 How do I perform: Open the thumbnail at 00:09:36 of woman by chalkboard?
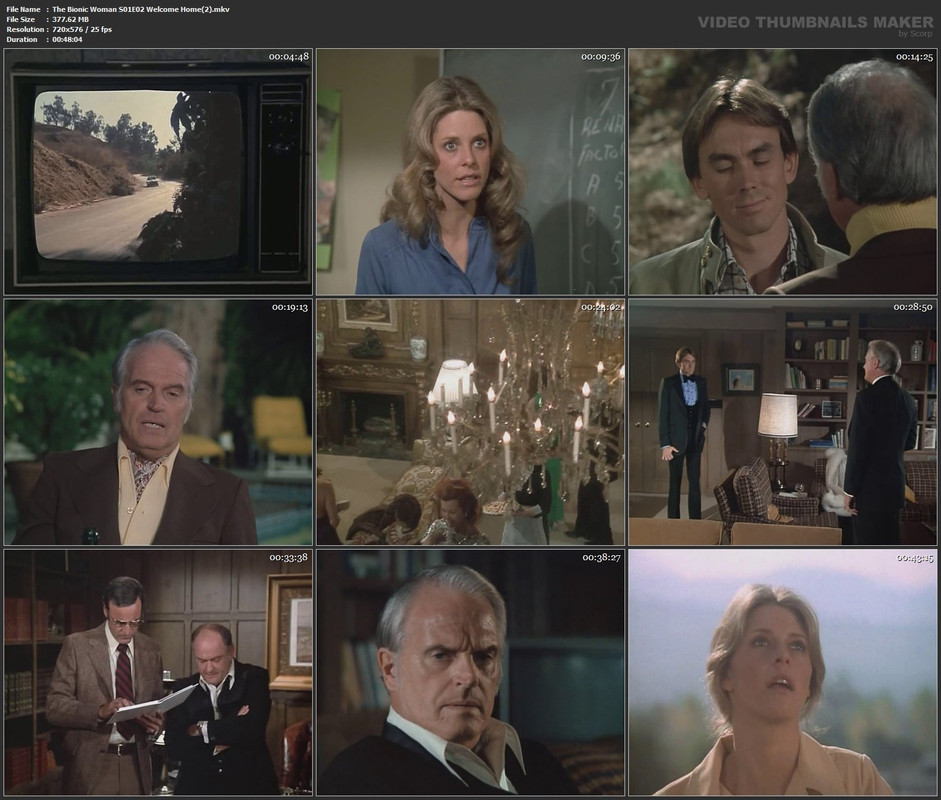pyautogui.click(x=470, y=172)
